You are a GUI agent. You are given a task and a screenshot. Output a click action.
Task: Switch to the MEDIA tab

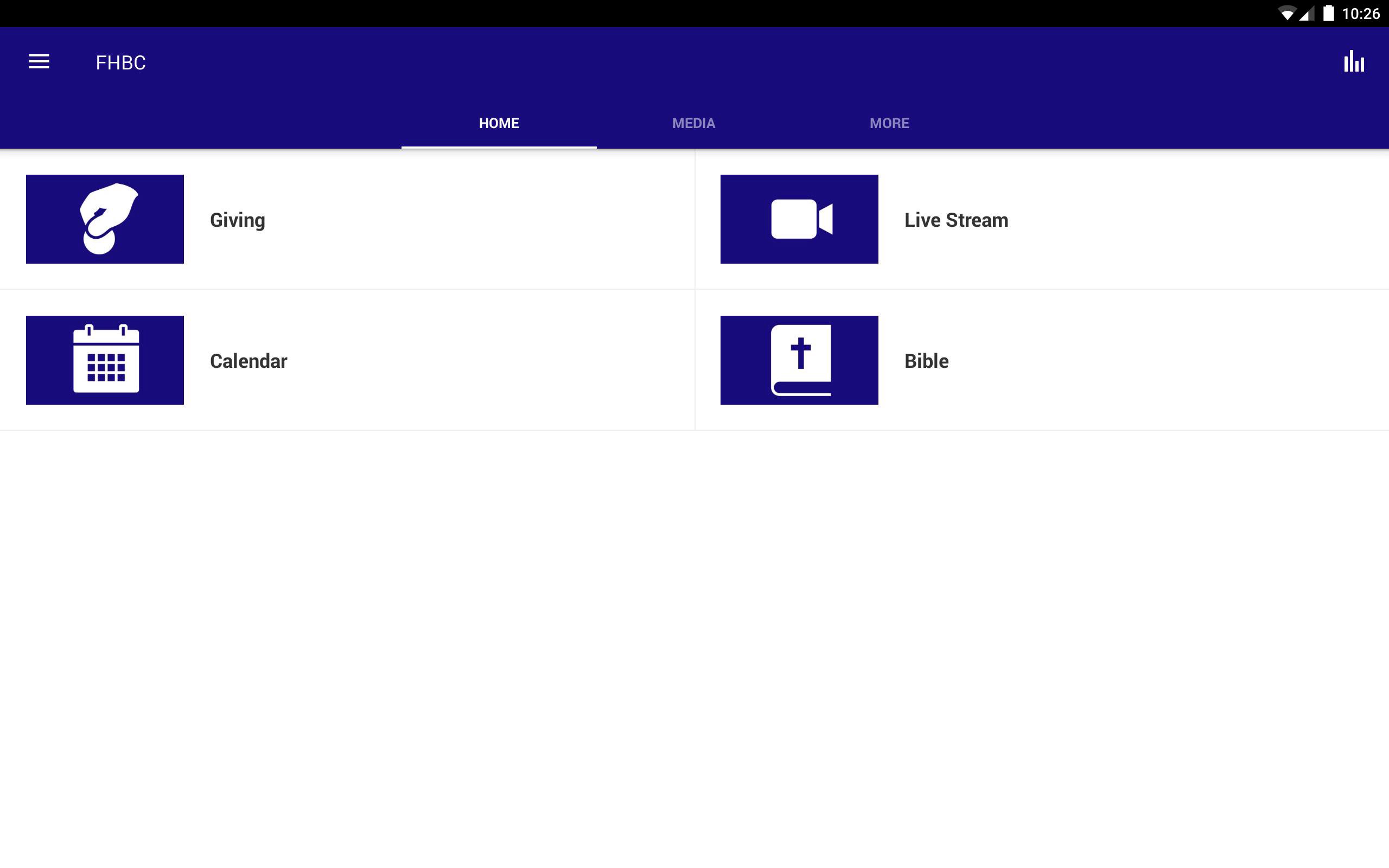pos(693,124)
